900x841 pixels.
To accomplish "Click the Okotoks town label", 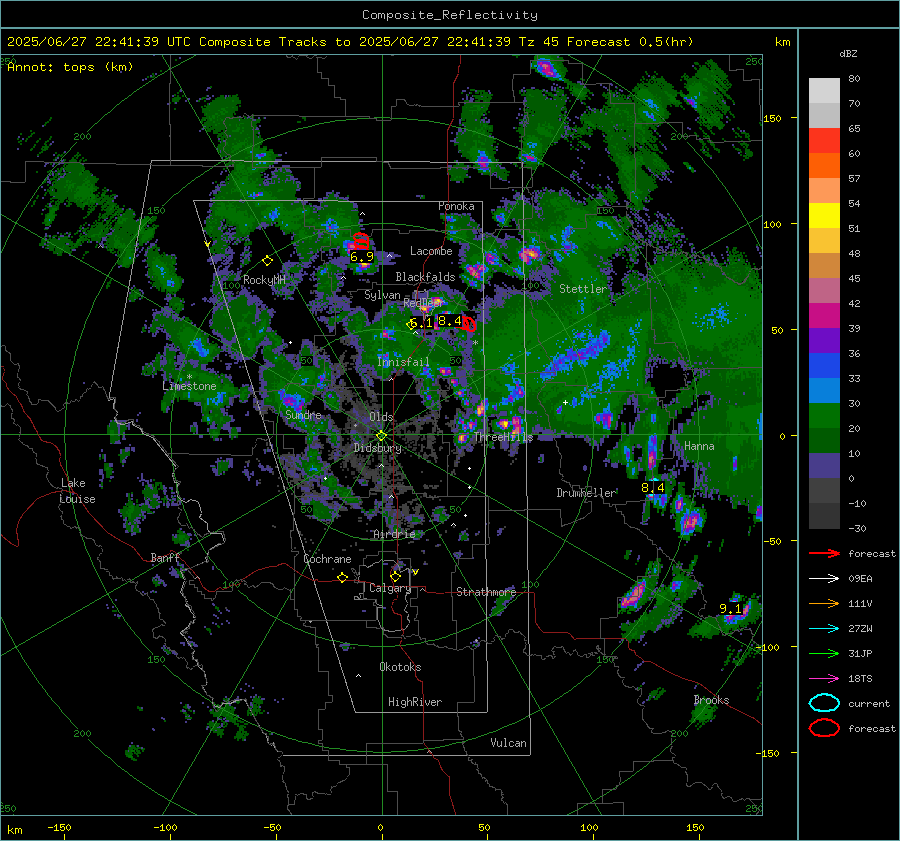I will (x=400, y=667).
